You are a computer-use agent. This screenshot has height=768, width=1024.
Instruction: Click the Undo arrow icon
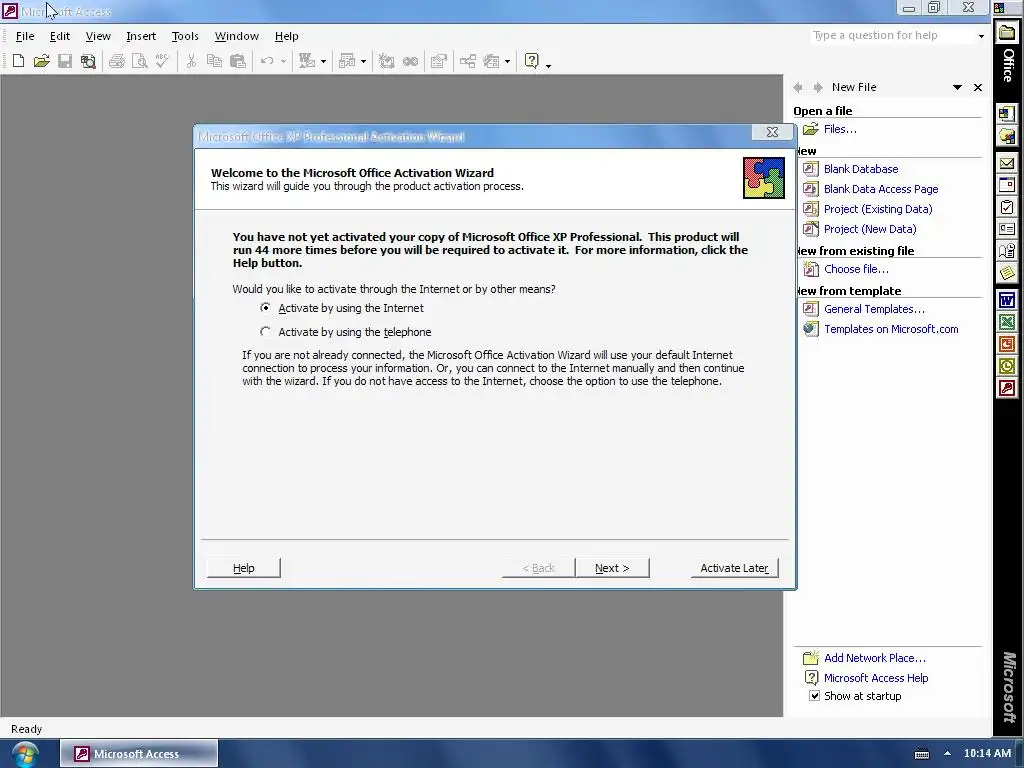click(x=267, y=61)
